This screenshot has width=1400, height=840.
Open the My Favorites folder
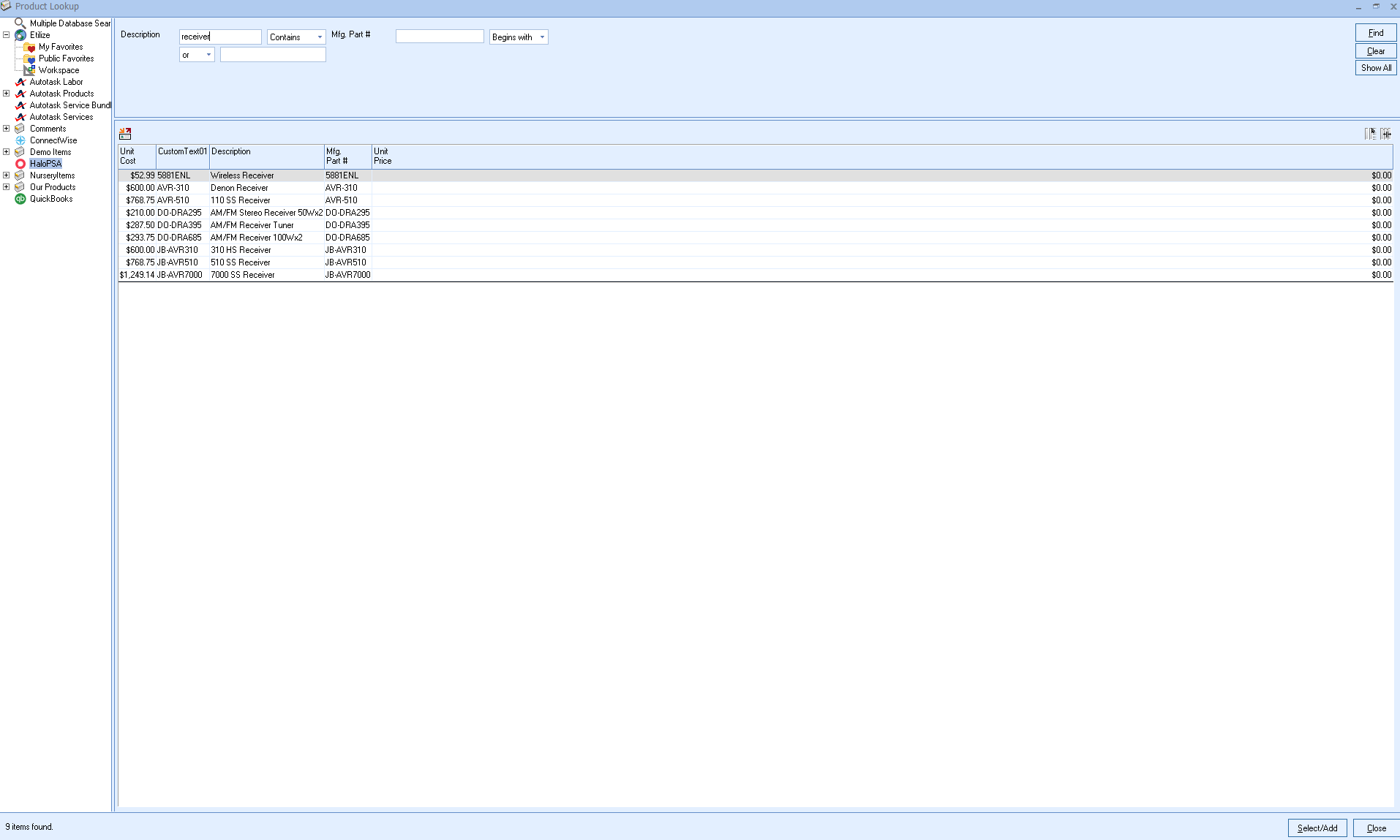tap(60, 47)
